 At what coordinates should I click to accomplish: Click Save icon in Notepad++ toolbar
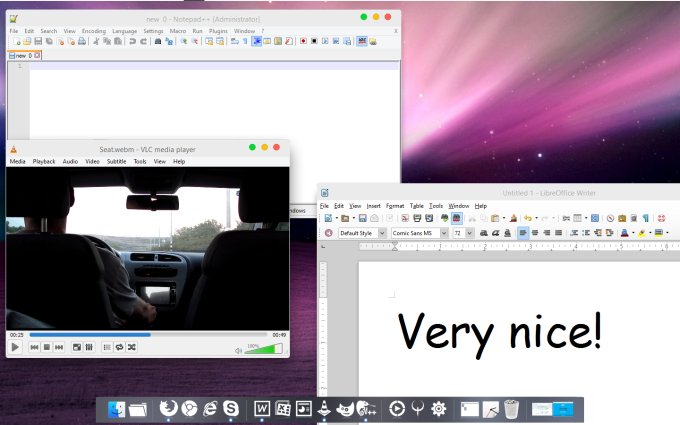[x=38, y=41]
